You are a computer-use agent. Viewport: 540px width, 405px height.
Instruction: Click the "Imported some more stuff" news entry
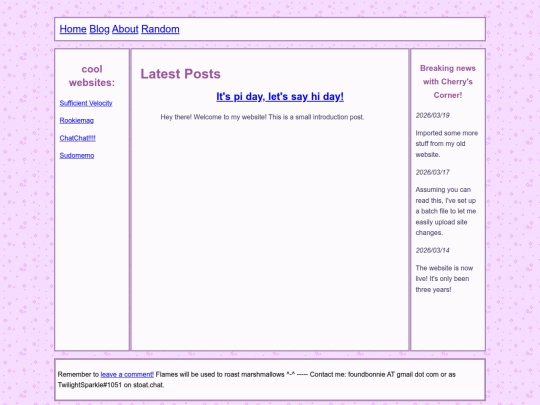(447, 144)
